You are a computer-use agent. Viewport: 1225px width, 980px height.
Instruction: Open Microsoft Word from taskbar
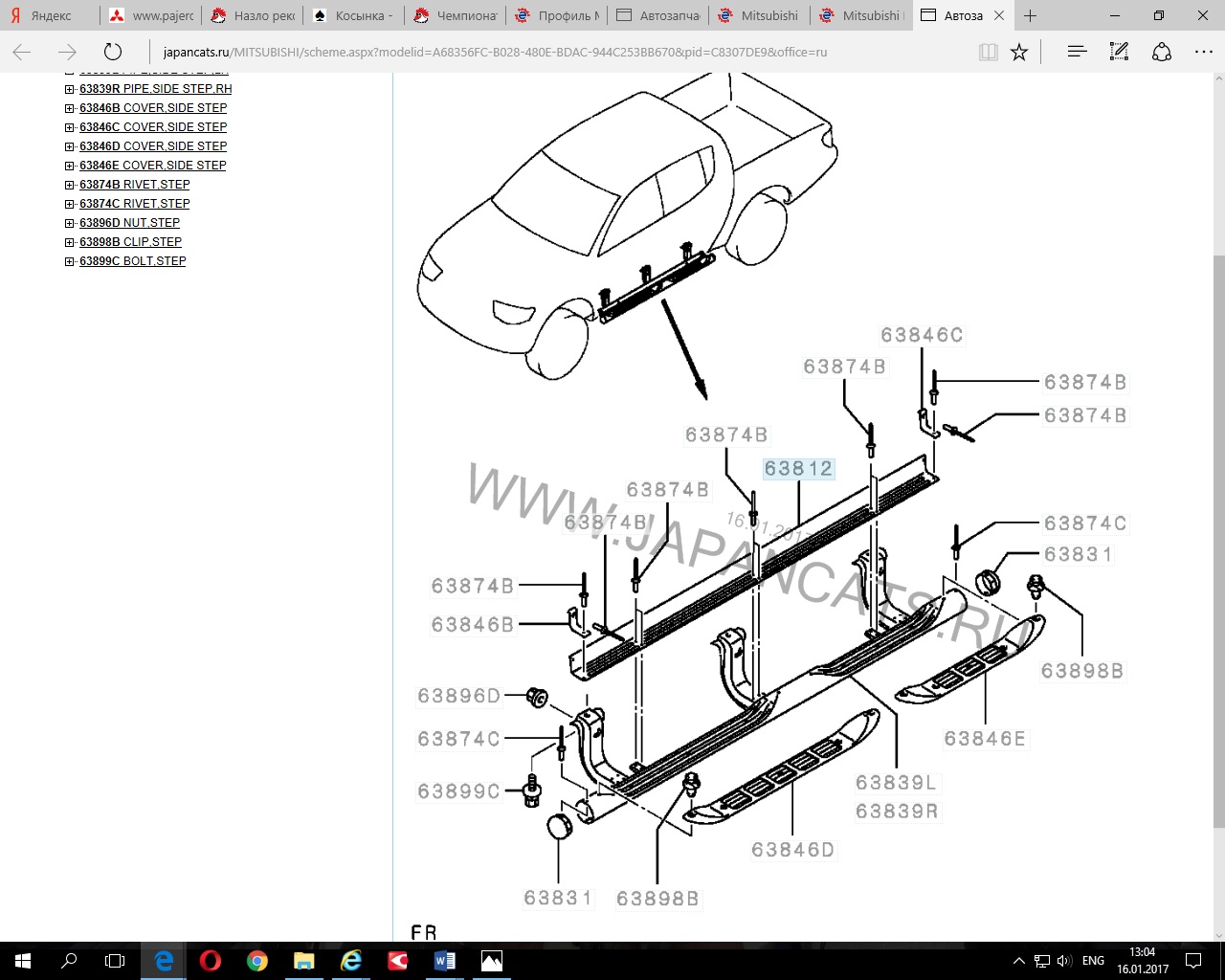(445, 960)
